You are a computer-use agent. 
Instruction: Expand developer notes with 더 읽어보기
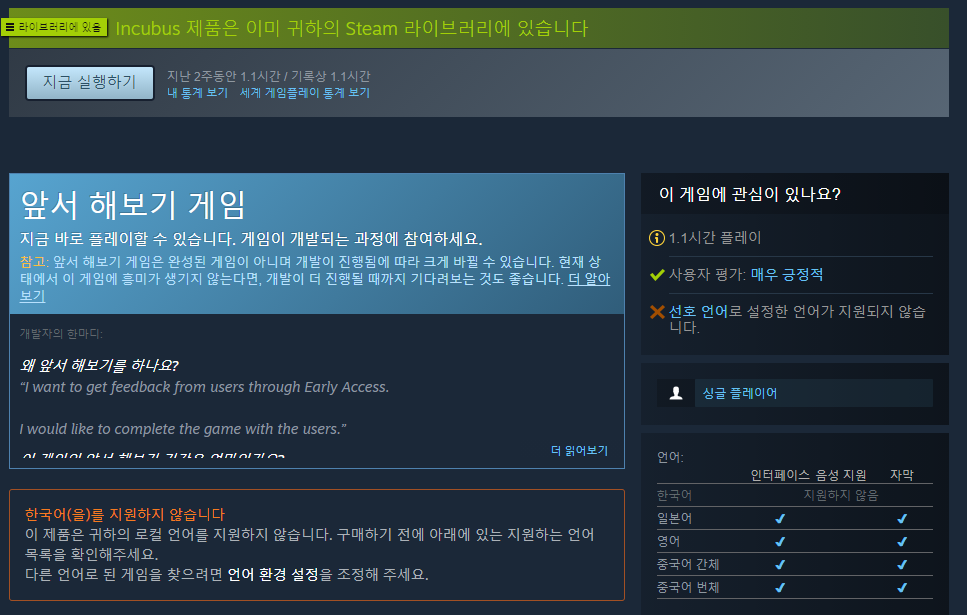pos(579,450)
